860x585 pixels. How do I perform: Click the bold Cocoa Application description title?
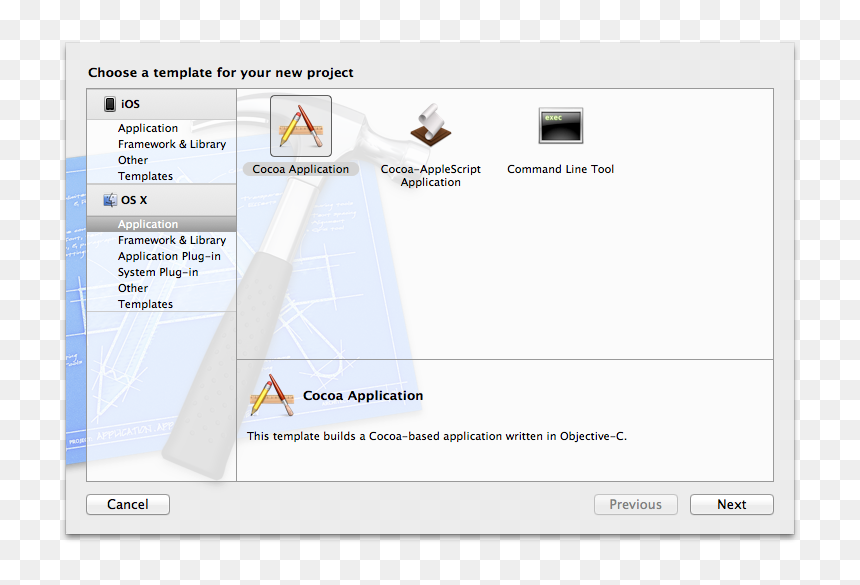pyautogui.click(x=363, y=395)
